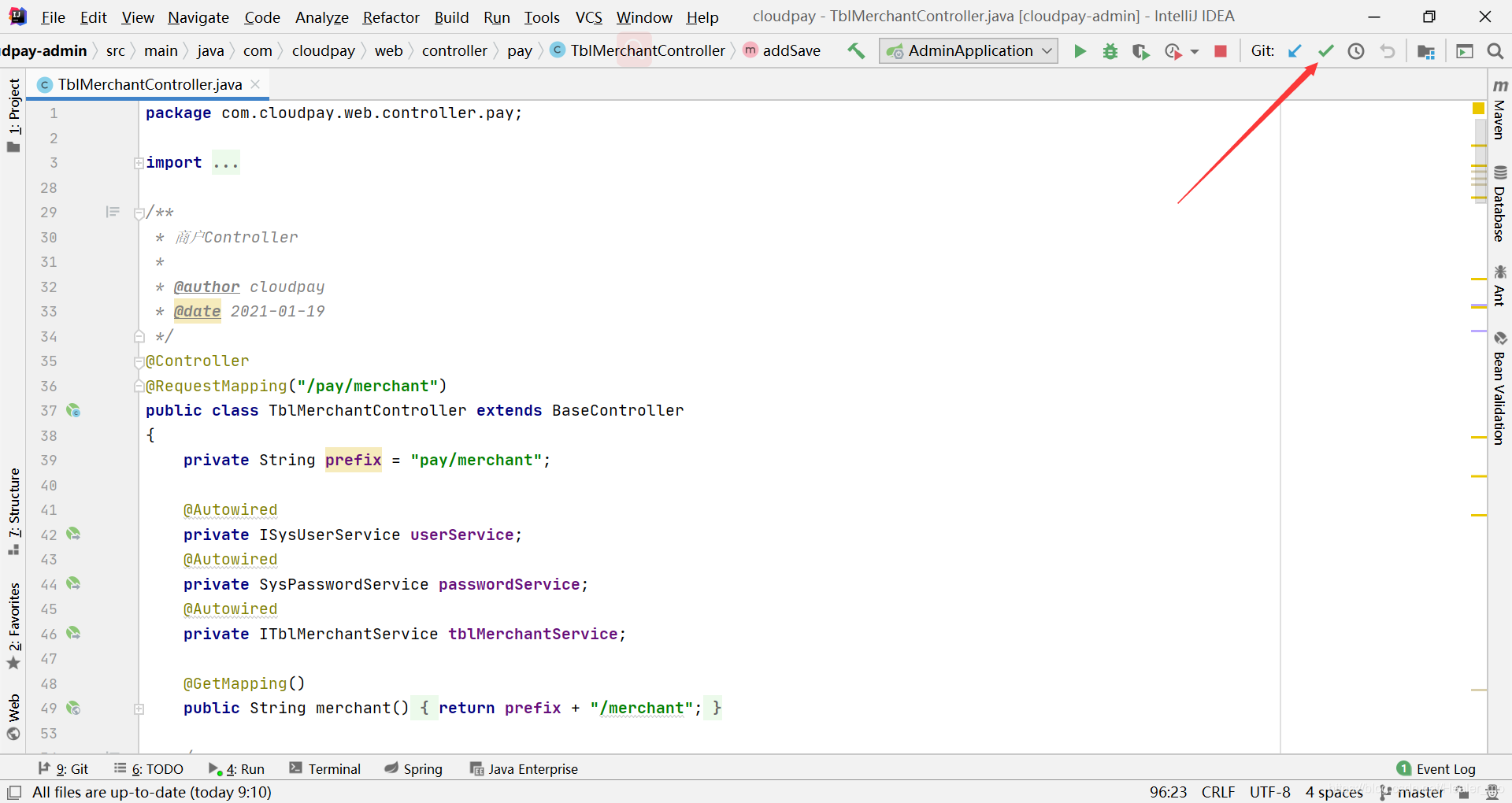1512x803 pixels.
Task: Run with Coverage shield icon
Action: coord(1140,51)
